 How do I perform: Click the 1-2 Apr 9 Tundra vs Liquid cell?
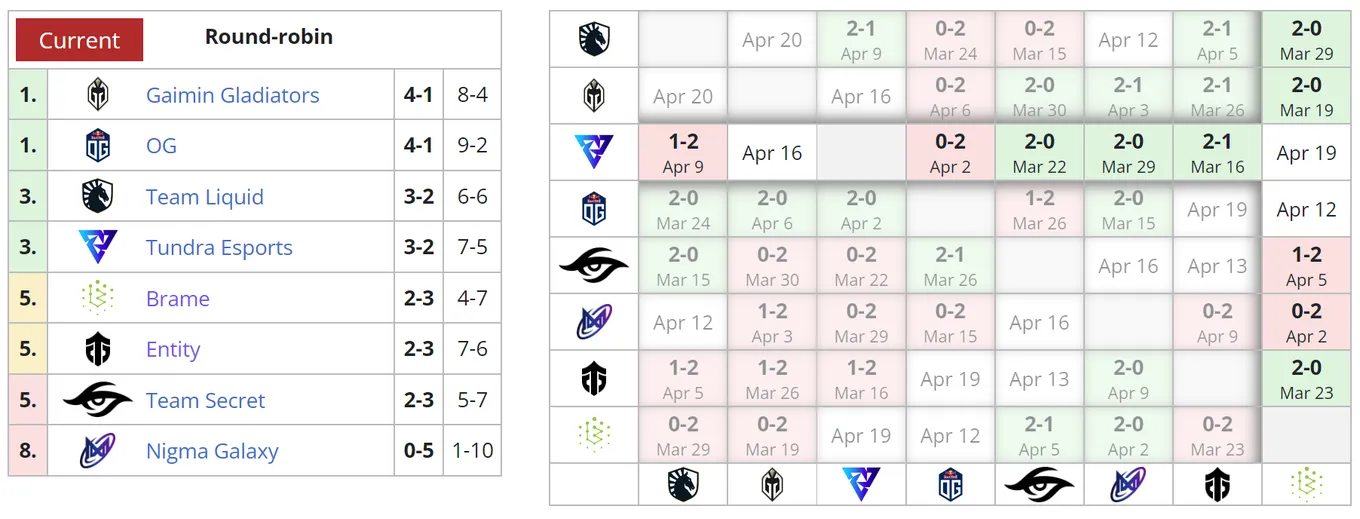tap(683, 153)
